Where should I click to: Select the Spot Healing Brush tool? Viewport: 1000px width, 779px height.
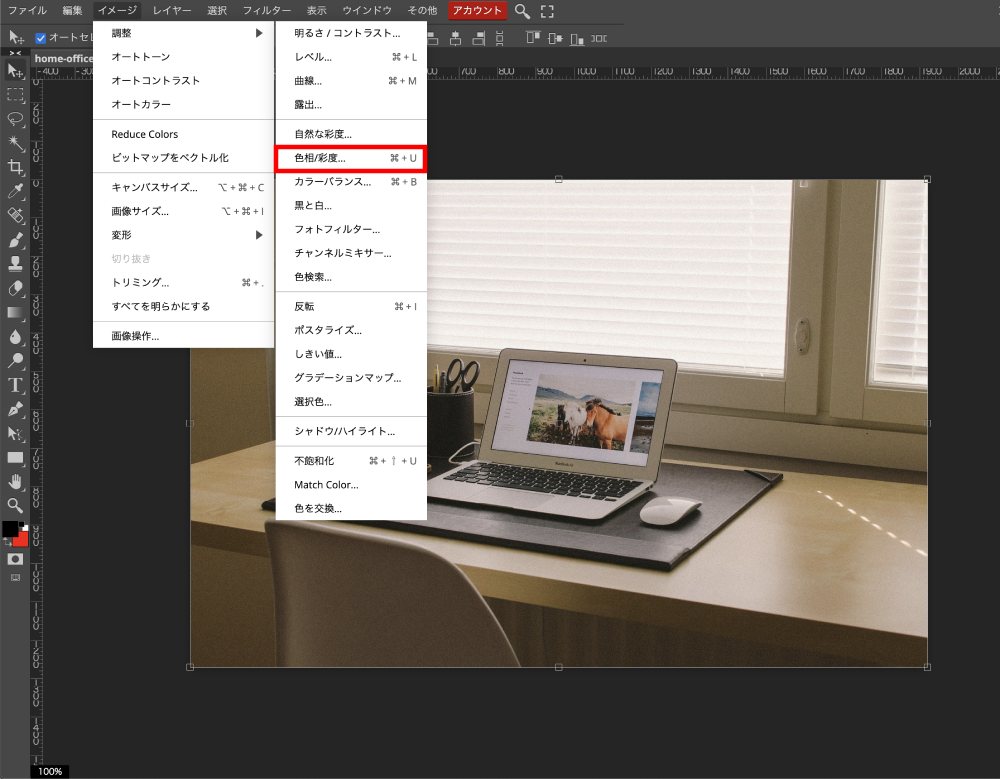[15, 215]
